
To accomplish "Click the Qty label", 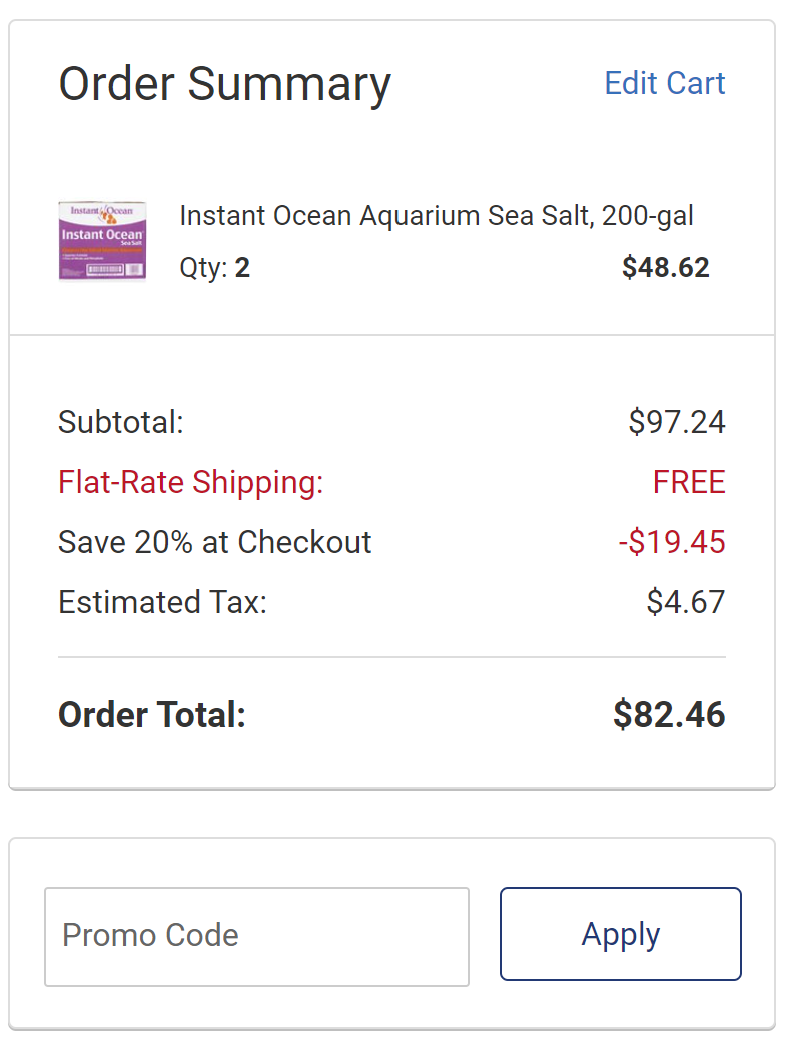I will coord(203,268).
